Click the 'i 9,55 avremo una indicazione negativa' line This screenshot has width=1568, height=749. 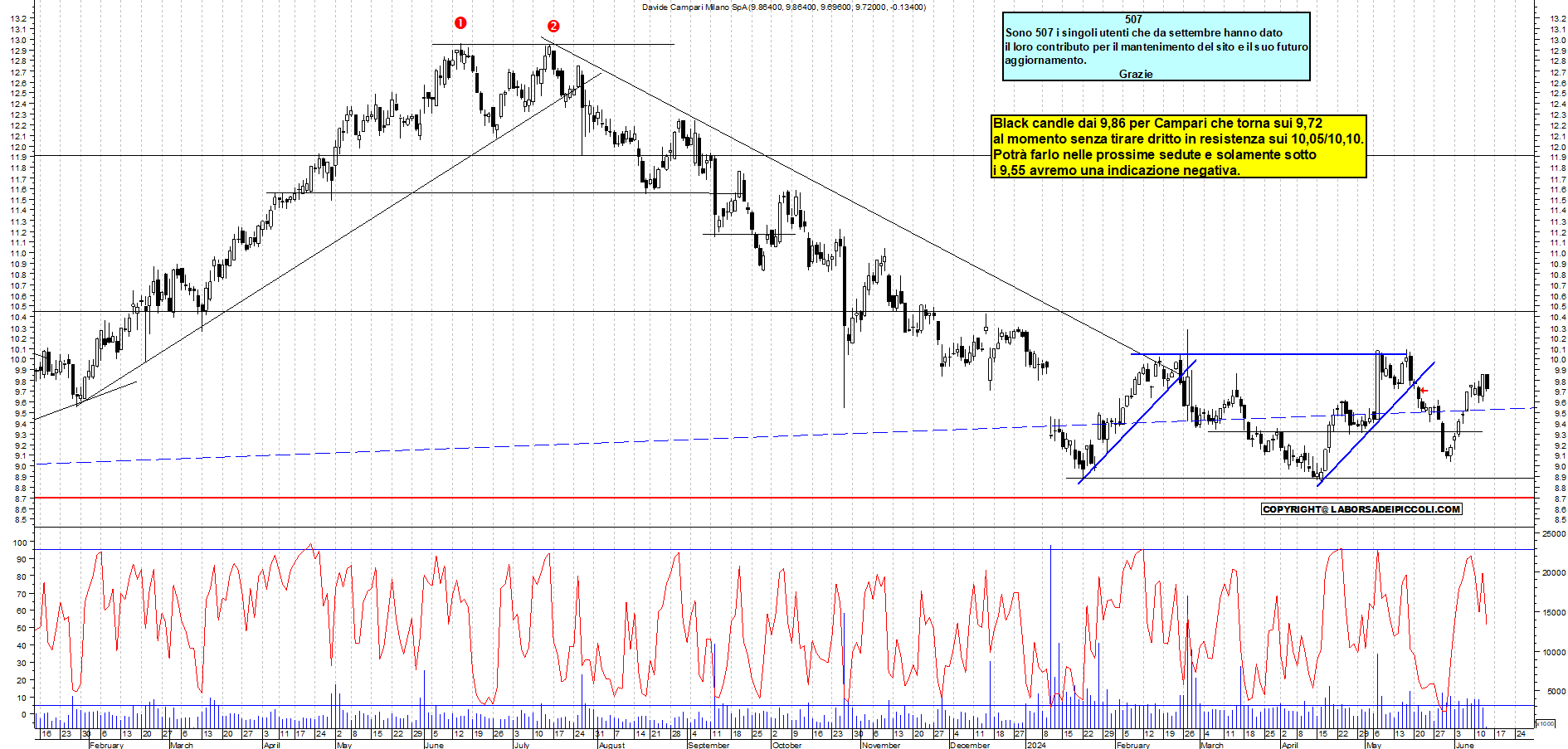tap(1117, 170)
